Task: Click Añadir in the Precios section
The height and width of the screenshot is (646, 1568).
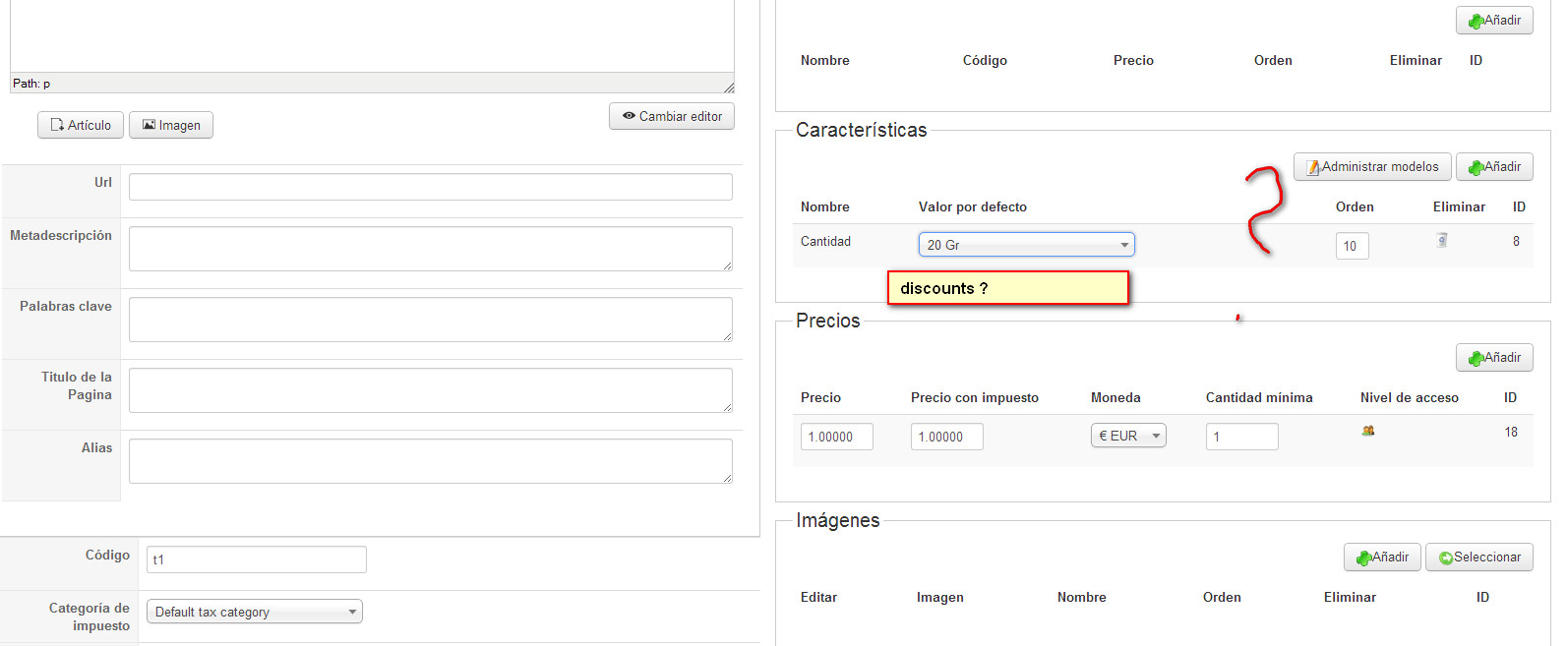Action: (x=1493, y=358)
